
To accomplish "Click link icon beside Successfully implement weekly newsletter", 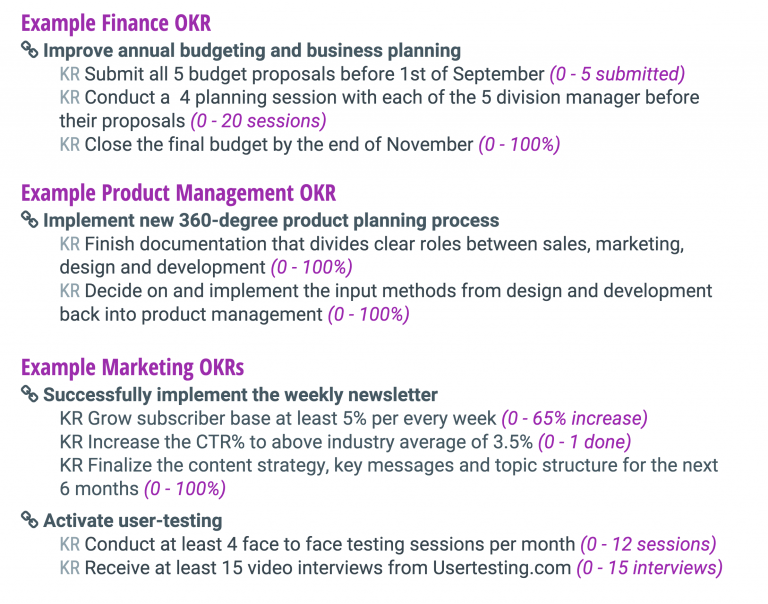I will tap(29, 394).
